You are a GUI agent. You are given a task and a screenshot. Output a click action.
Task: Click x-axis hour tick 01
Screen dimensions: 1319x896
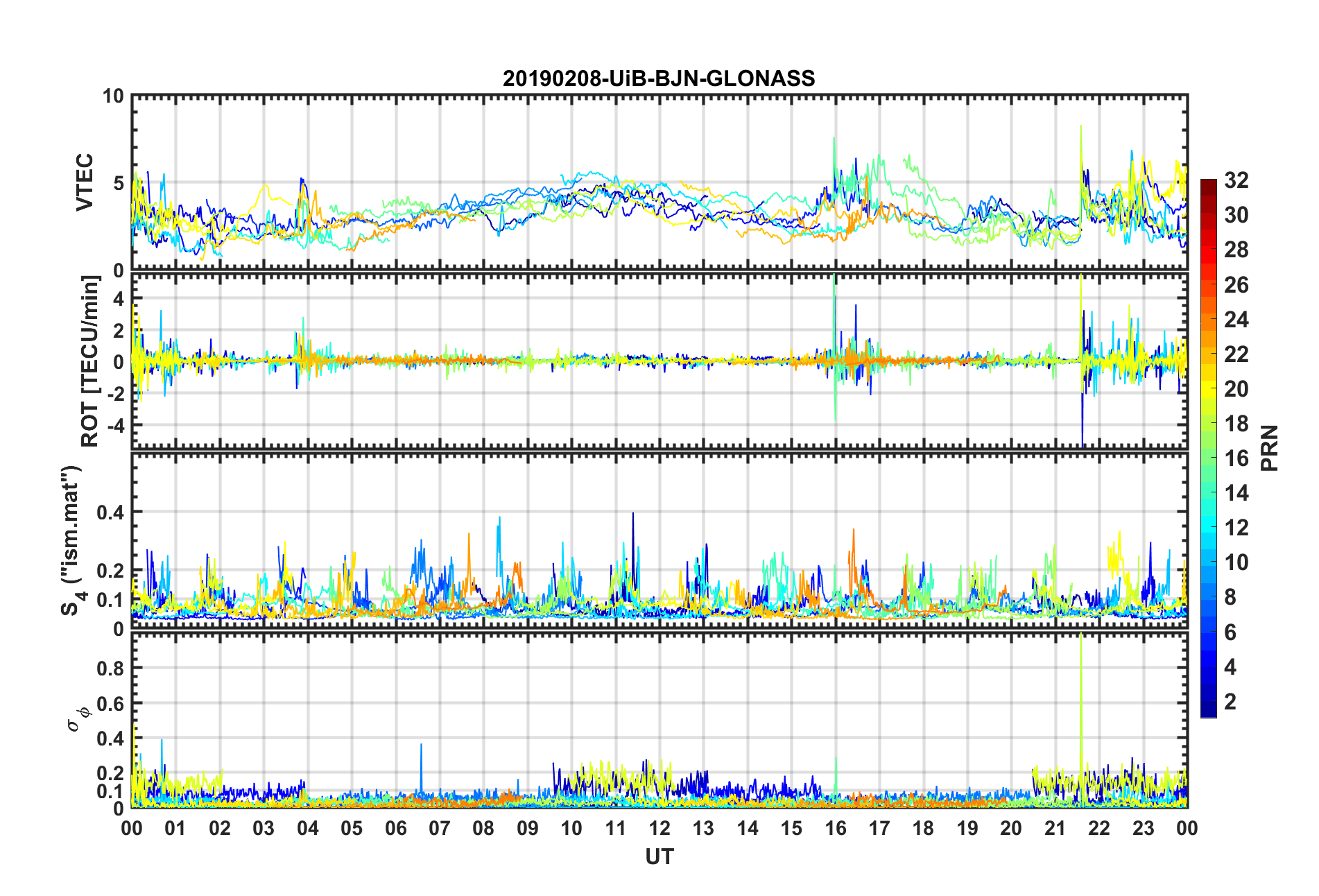click(x=175, y=829)
